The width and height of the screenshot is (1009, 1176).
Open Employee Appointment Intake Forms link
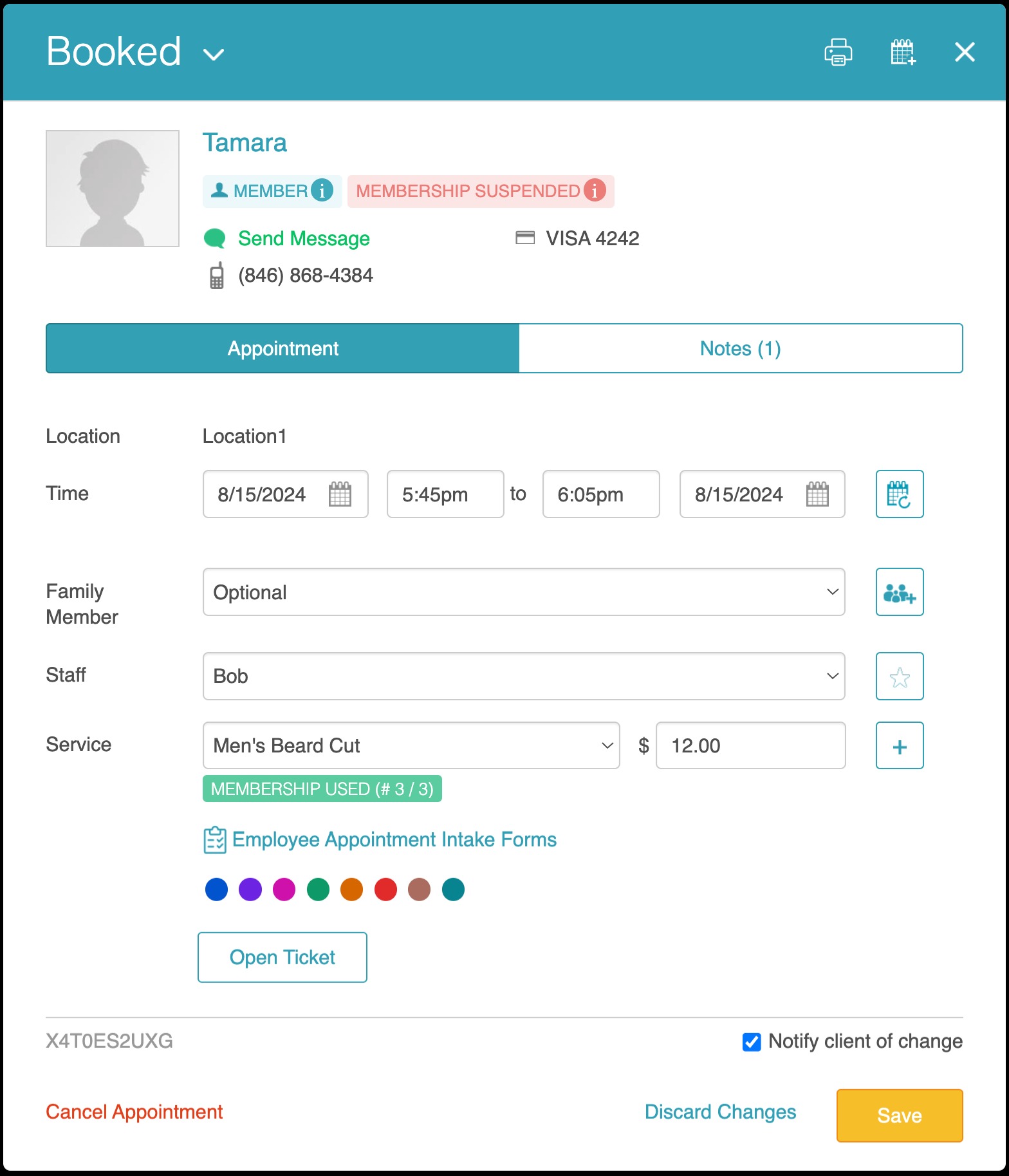pos(394,840)
